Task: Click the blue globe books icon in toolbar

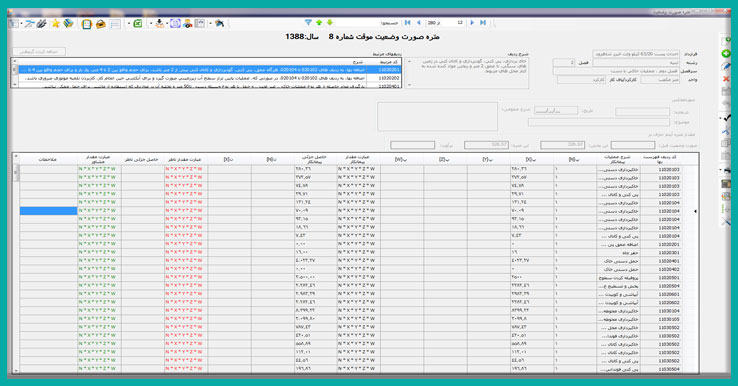Action: click(69, 23)
